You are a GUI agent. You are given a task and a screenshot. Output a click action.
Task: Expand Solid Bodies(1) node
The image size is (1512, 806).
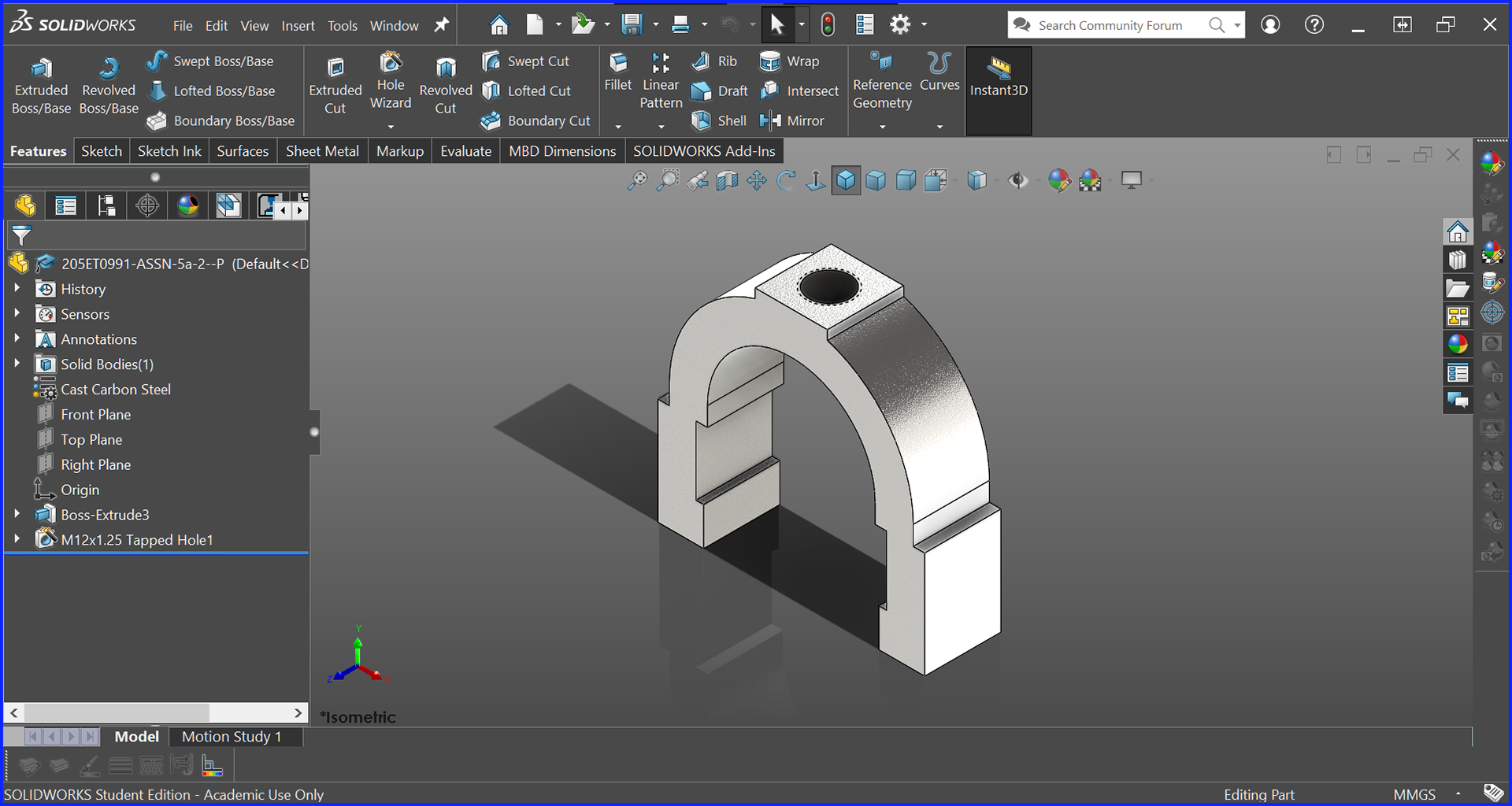click(x=17, y=364)
